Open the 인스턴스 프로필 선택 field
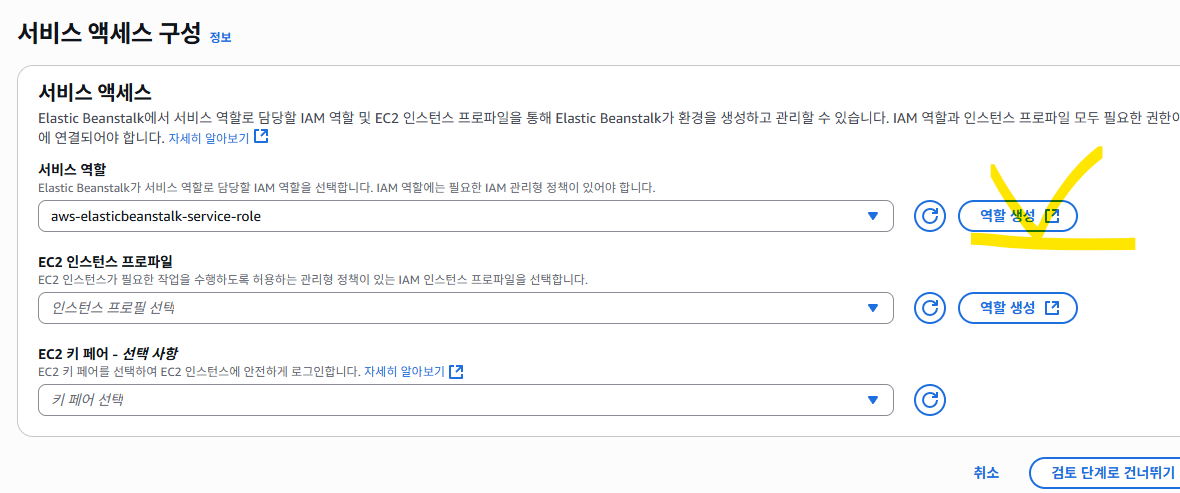This screenshot has width=1180, height=493. point(466,308)
